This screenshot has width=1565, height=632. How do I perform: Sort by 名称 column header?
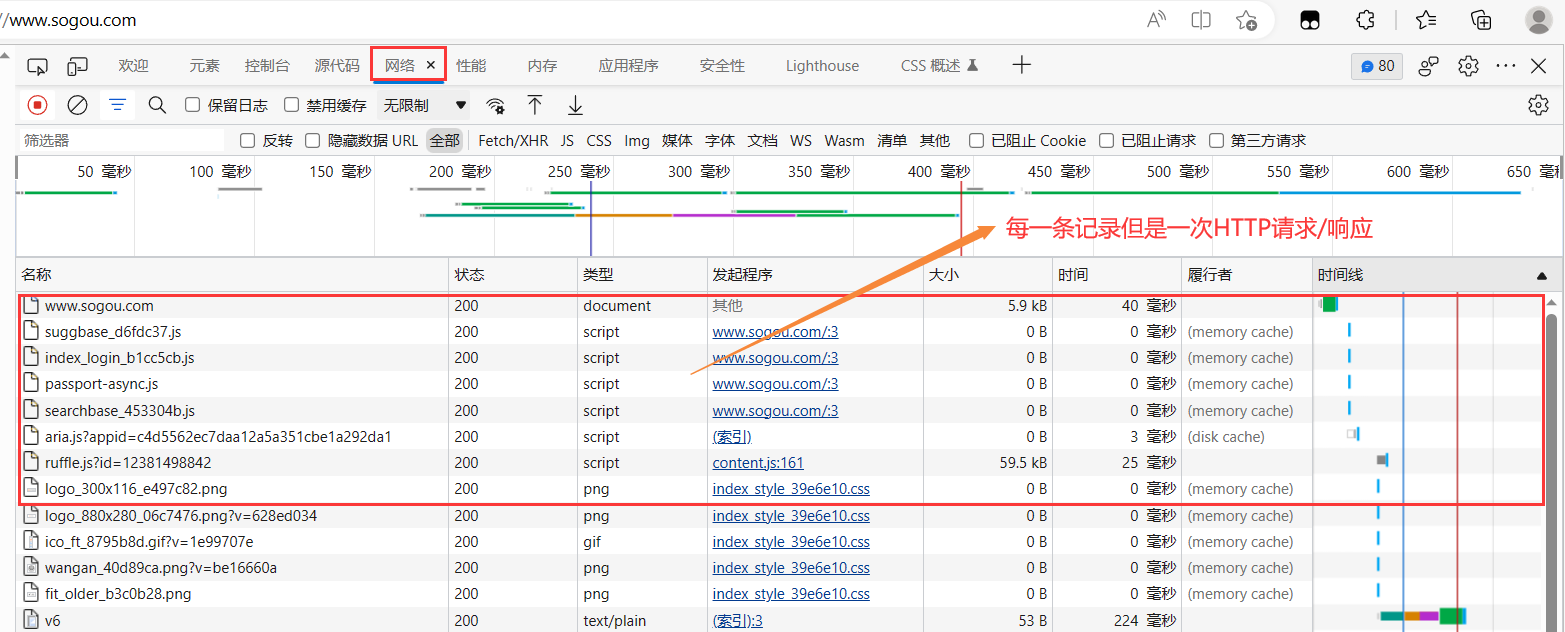pyautogui.click(x=232, y=275)
